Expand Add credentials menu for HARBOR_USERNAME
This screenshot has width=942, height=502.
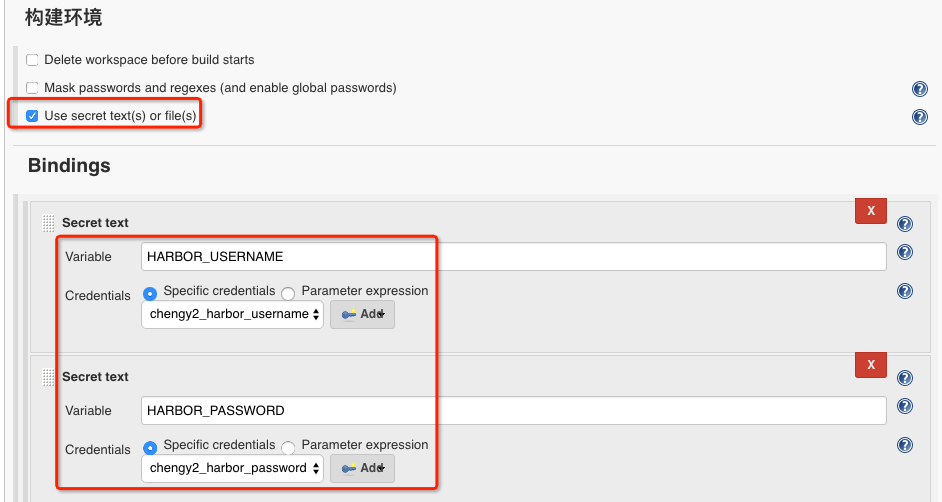click(362, 314)
